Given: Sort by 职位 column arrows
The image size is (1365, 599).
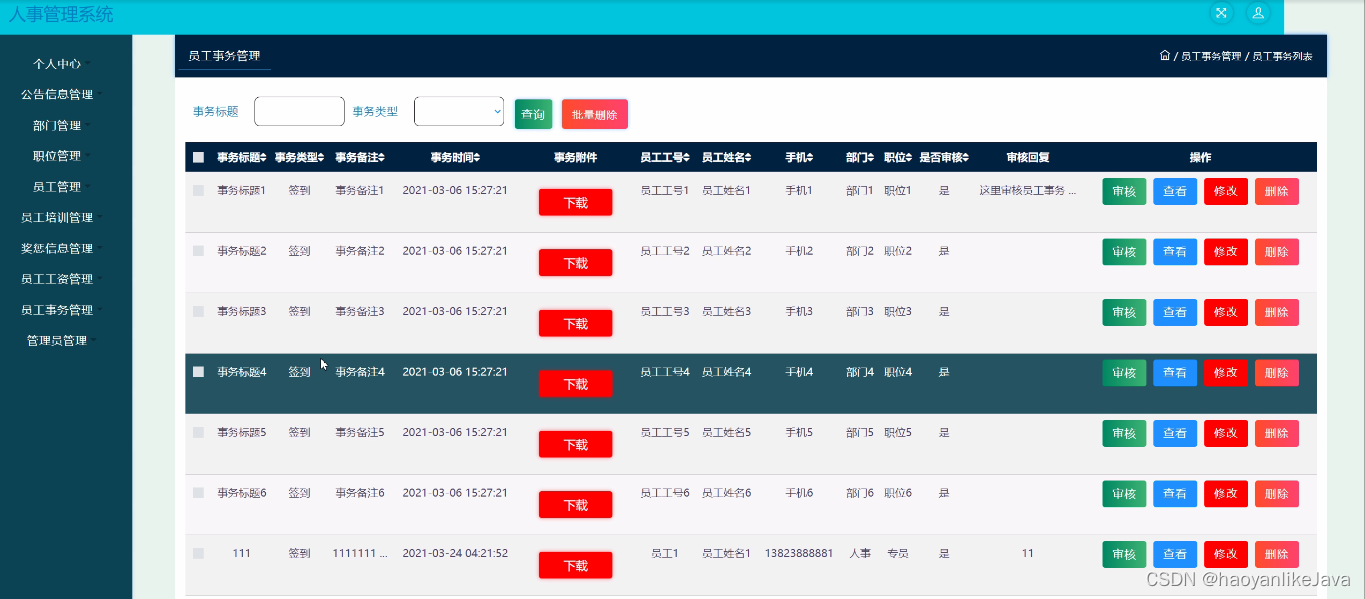Looking at the screenshot, I should pos(909,158).
